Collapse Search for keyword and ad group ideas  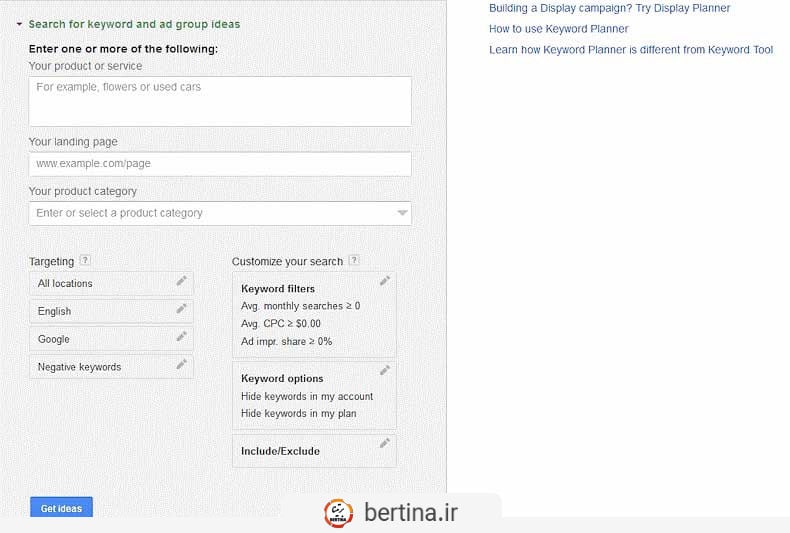(19, 24)
